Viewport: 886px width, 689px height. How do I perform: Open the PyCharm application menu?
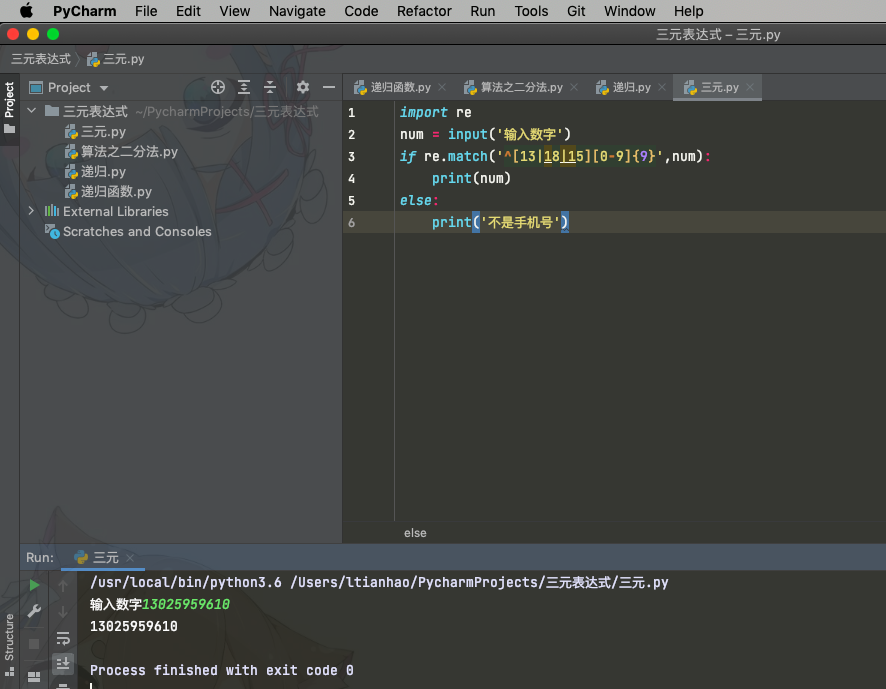[x=85, y=11]
